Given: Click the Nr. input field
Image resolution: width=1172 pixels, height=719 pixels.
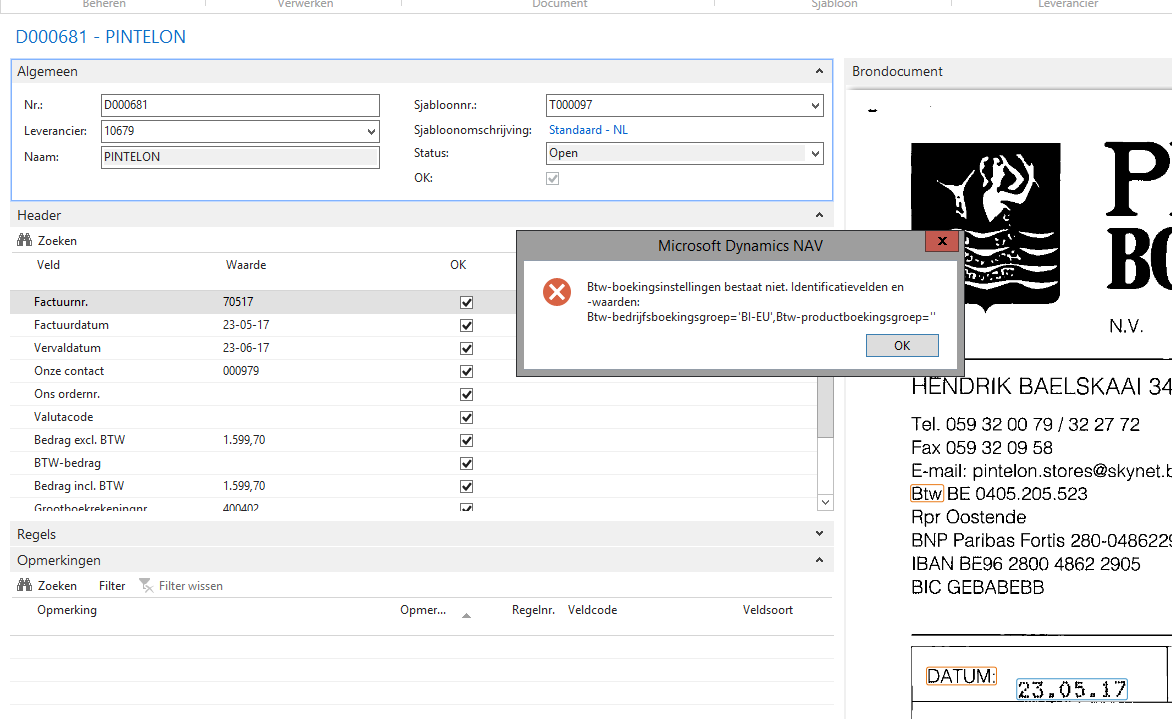Looking at the screenshot, I should click(240, 105).
